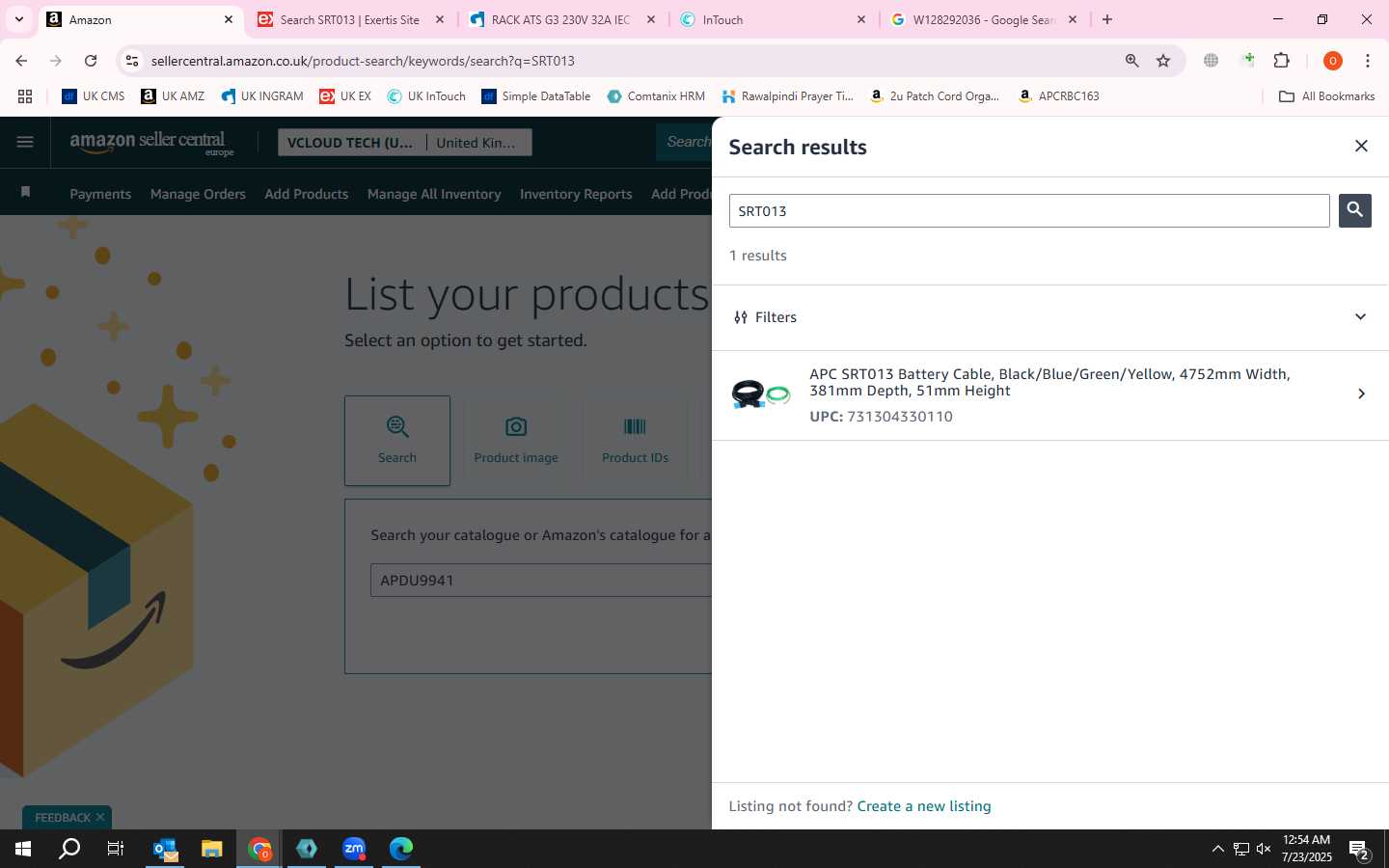Click the FEEDBACK button
Screen dimensions: 1389x868
tap(63, 817)
